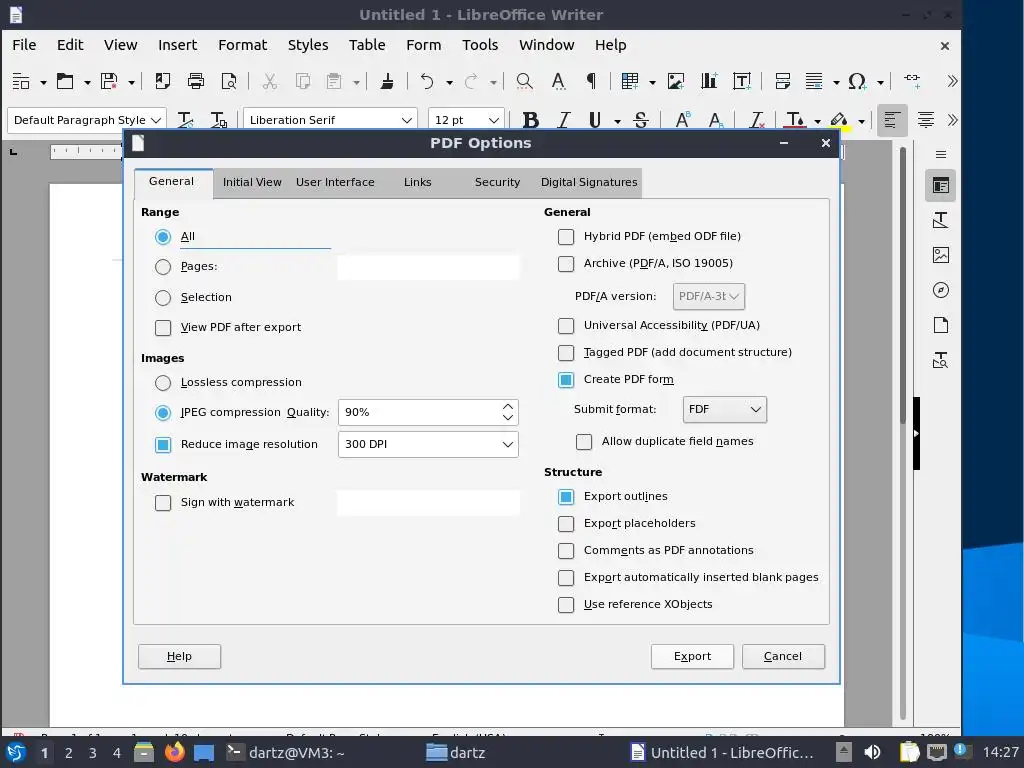Select the Selection range radio button

pyautogui.click(x=163, y=298)
